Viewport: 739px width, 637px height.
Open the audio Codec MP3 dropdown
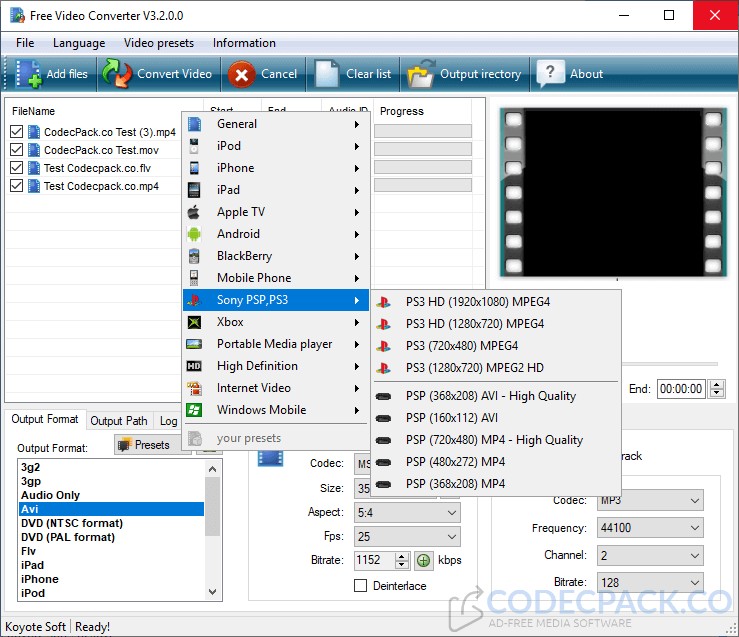point(650,501)
